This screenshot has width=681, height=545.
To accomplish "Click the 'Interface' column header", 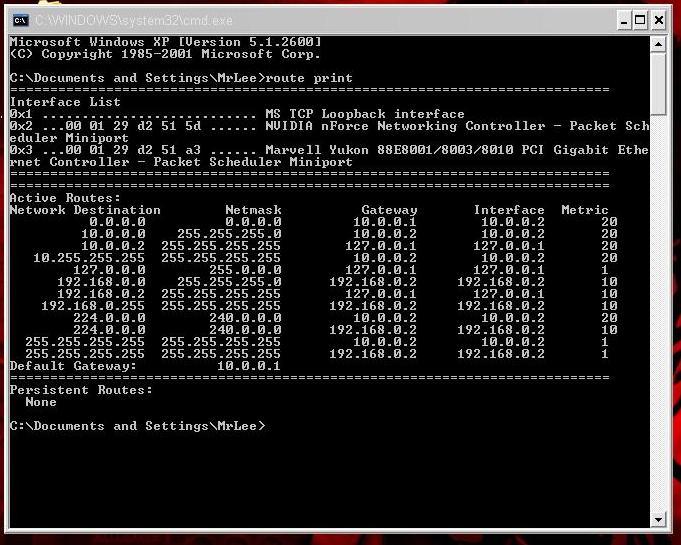I will [509, 210].
